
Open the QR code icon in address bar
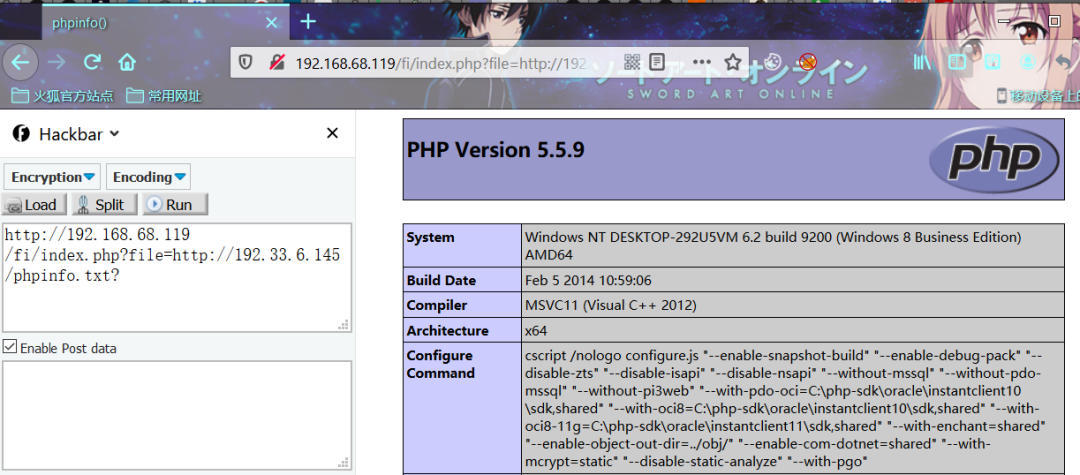coord(632,63)
